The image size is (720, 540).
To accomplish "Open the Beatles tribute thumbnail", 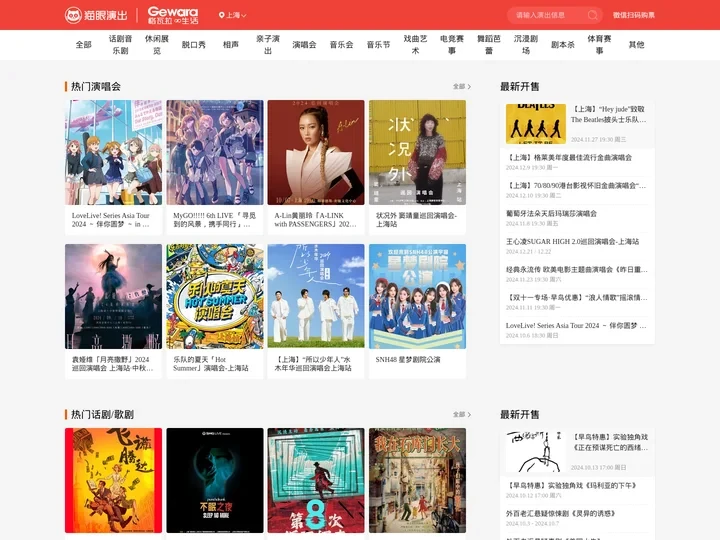I will point(536,124).
